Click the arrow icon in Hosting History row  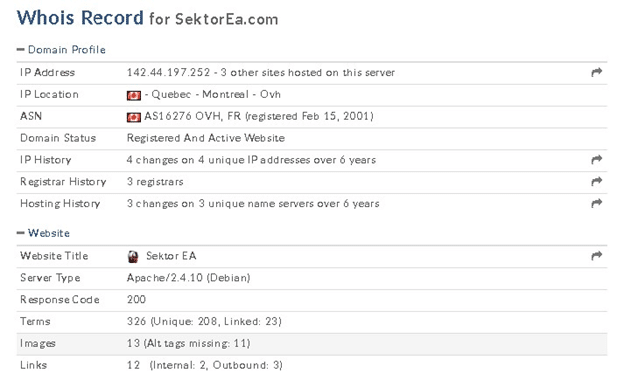pyautogui.click(x=597, y=203)
